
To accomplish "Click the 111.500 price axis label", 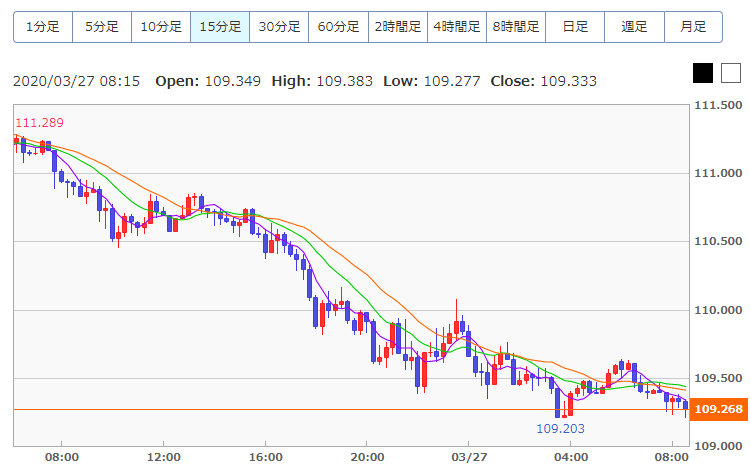I will pos(718,106).
